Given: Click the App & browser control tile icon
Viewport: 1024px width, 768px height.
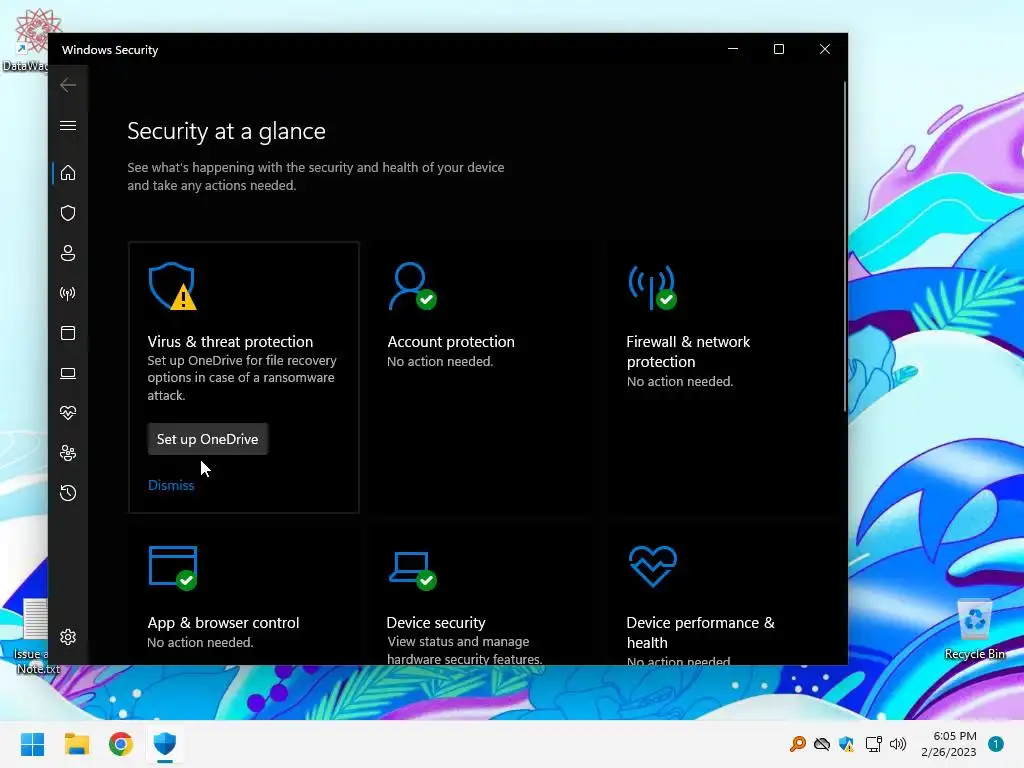Looking at the screenshot, I should click(173, 568).
